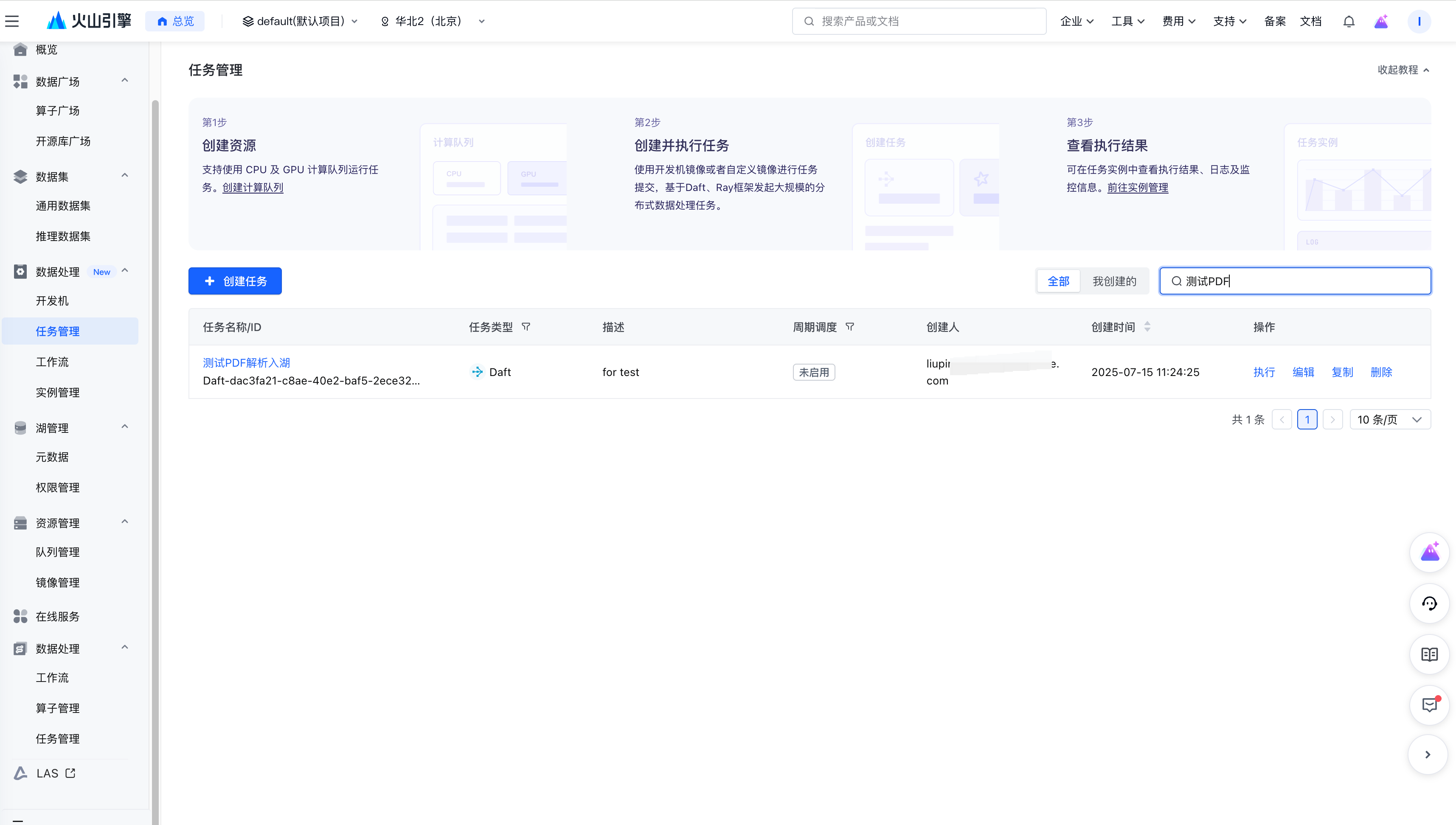Open the 测试PDF解析入湖 task link
1456x825 pixels.
246,363
